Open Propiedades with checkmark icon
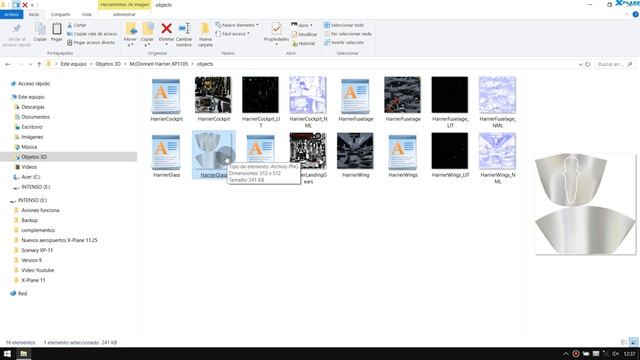 click(x=276, y=29)
